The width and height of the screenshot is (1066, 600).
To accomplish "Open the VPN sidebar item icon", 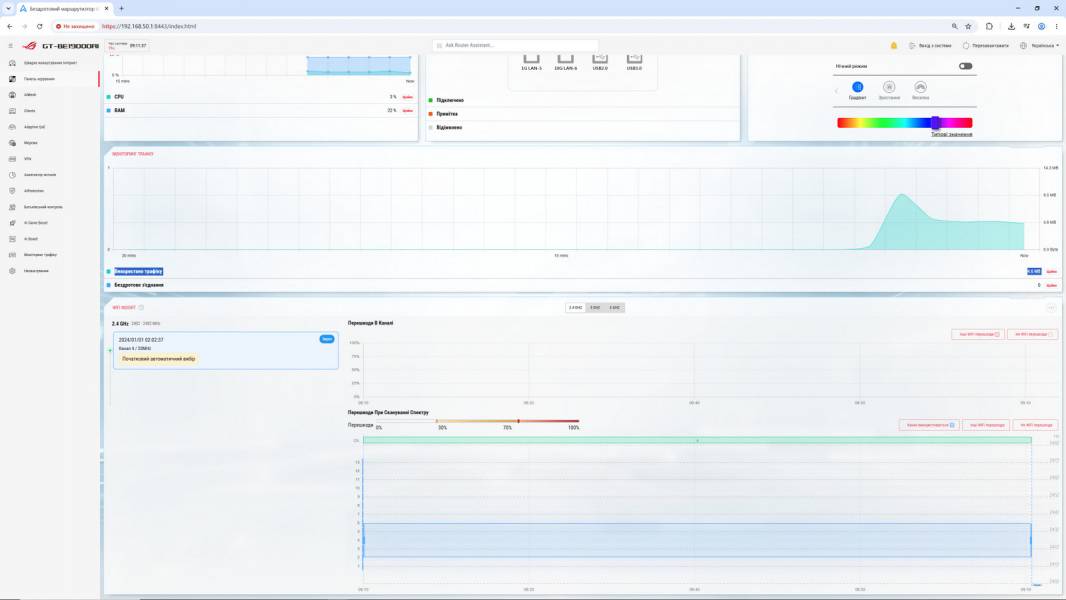I will tap(12, 159).
